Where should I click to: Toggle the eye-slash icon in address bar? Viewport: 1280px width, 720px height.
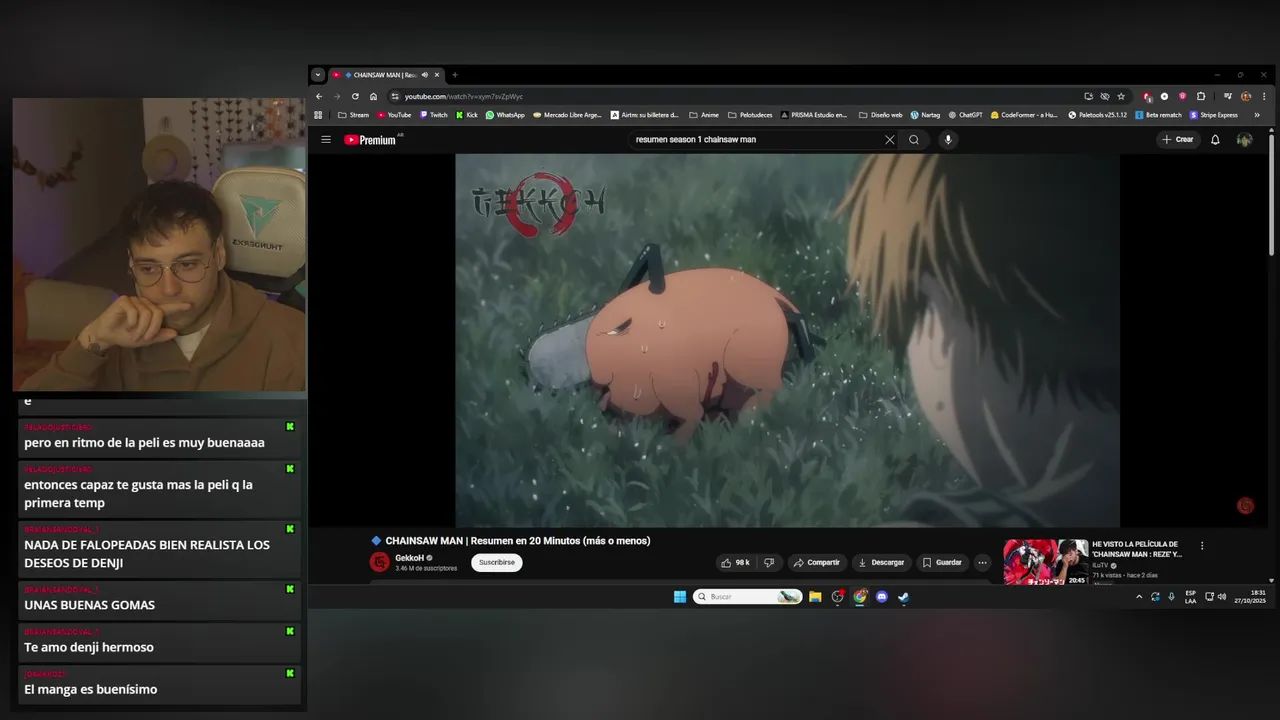1105,97
